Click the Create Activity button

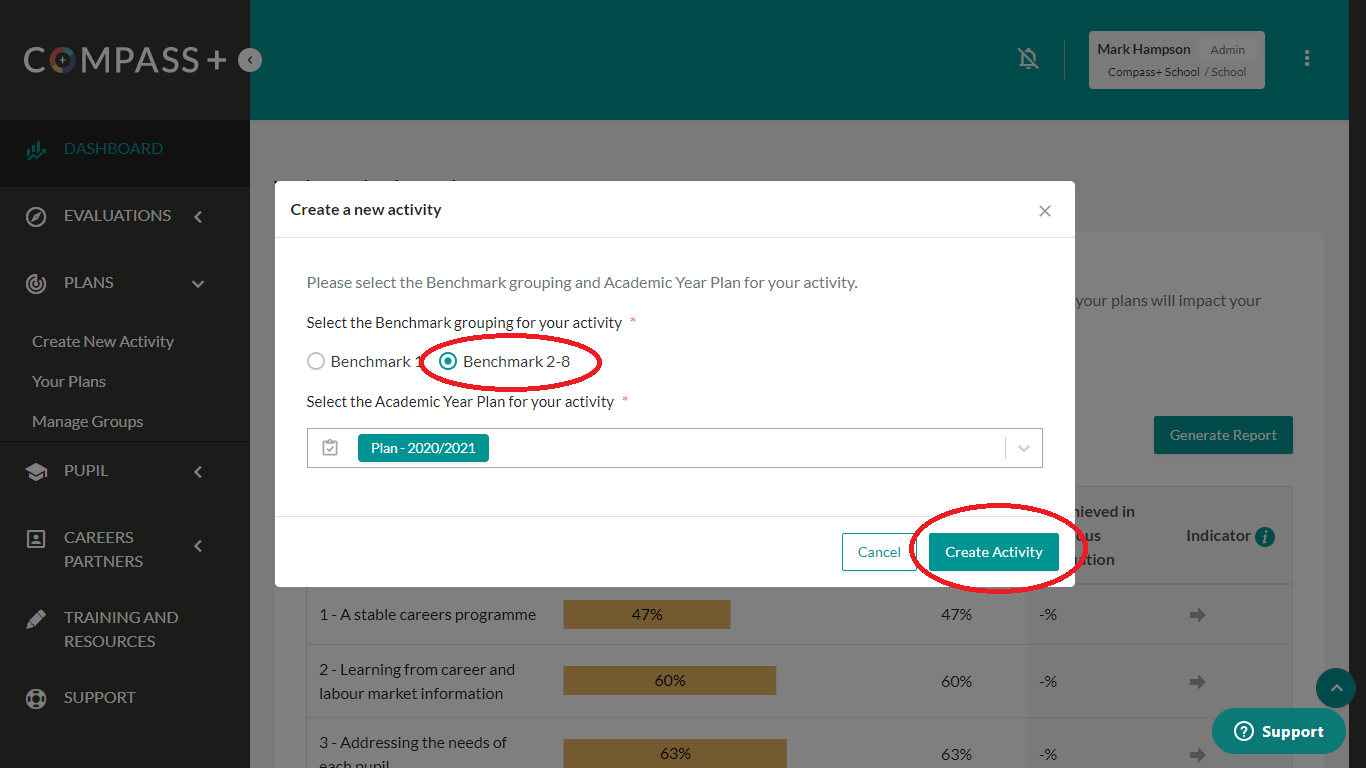tap(993, 552)
